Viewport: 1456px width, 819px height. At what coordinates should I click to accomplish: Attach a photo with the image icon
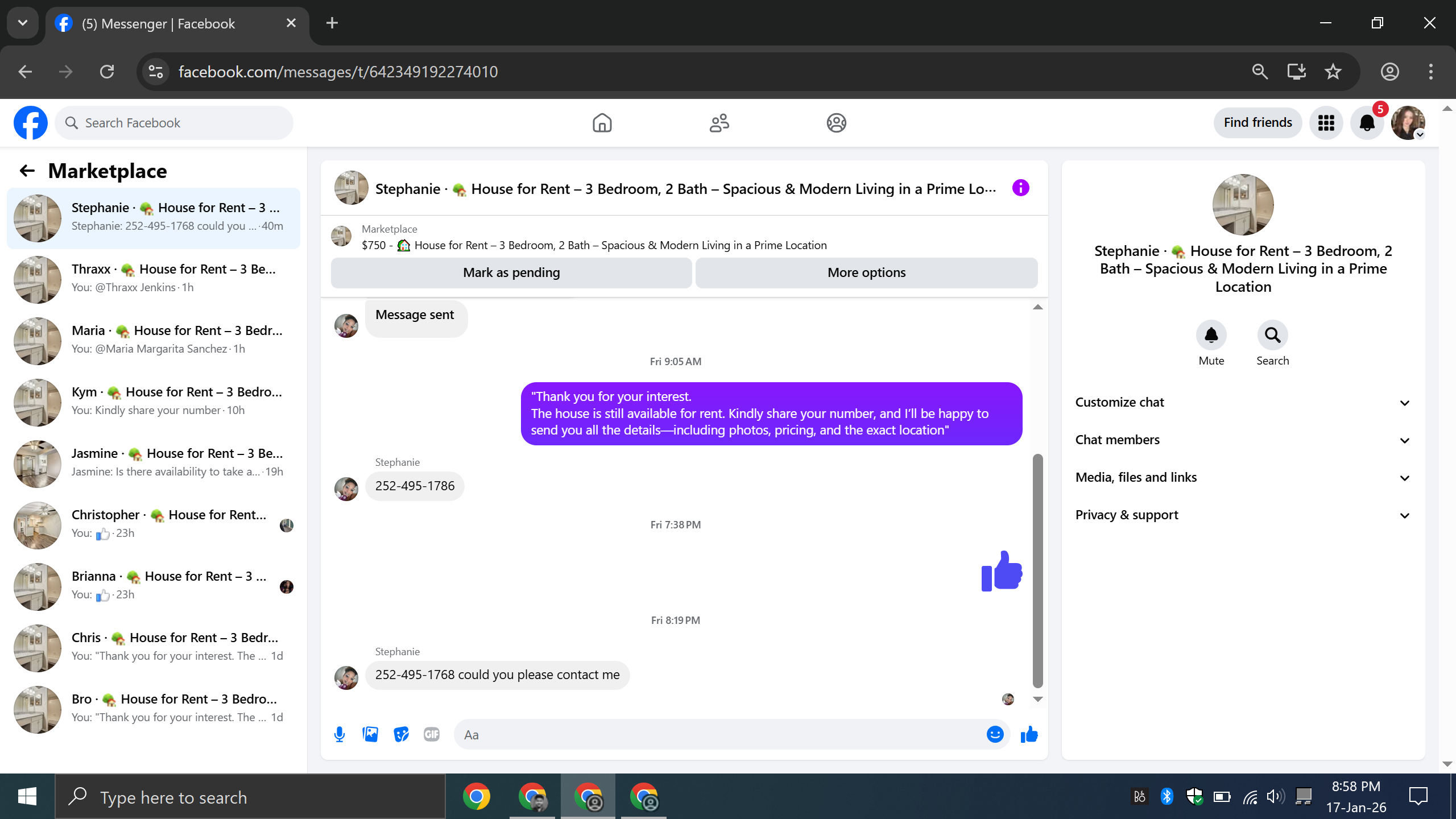click(x=370, y=734)
